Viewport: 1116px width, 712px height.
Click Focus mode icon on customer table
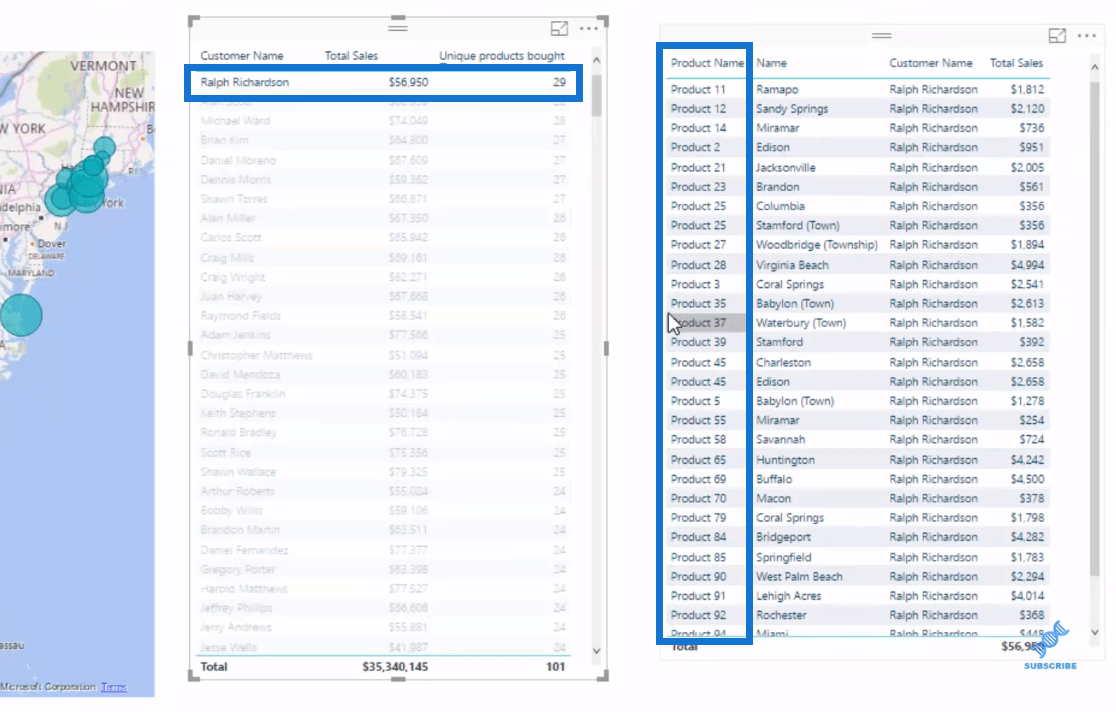[x=559, y=28]
